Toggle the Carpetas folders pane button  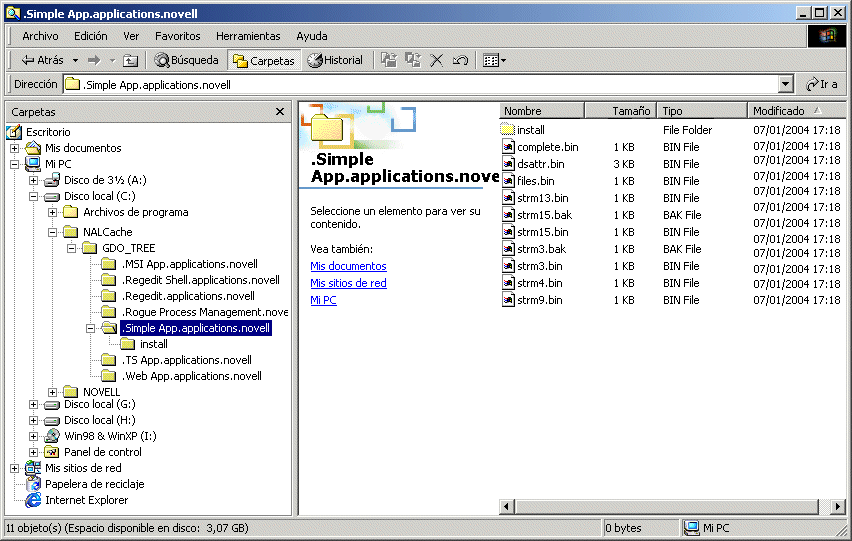(264, 60)
